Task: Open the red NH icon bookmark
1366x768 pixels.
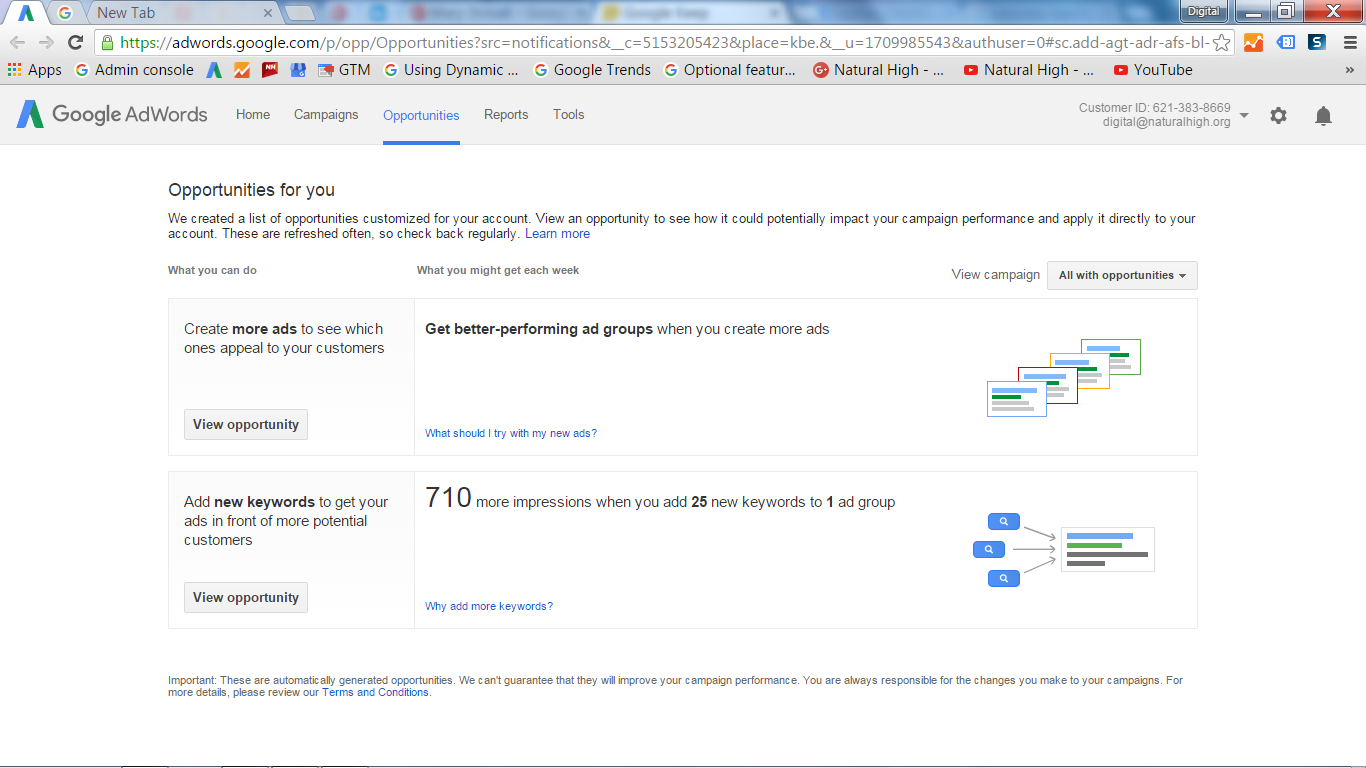Action: tap(270, 70)
